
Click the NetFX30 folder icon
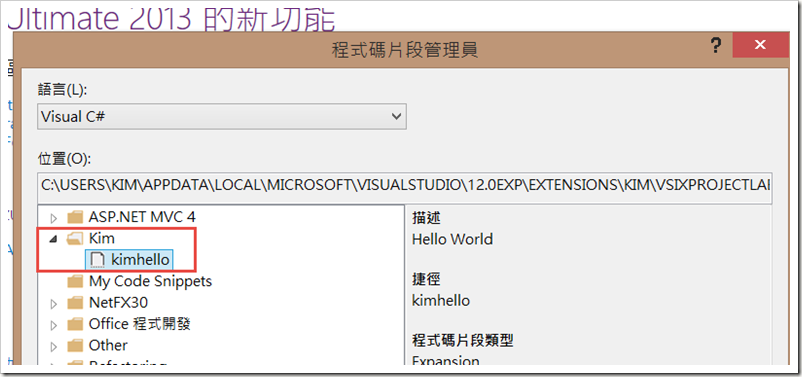tap(75, 303)
